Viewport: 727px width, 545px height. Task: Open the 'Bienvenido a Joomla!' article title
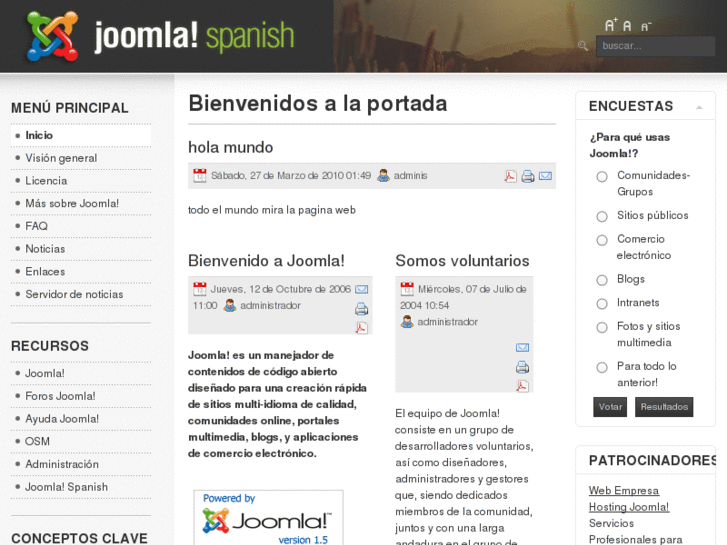[x=266, y=261]
